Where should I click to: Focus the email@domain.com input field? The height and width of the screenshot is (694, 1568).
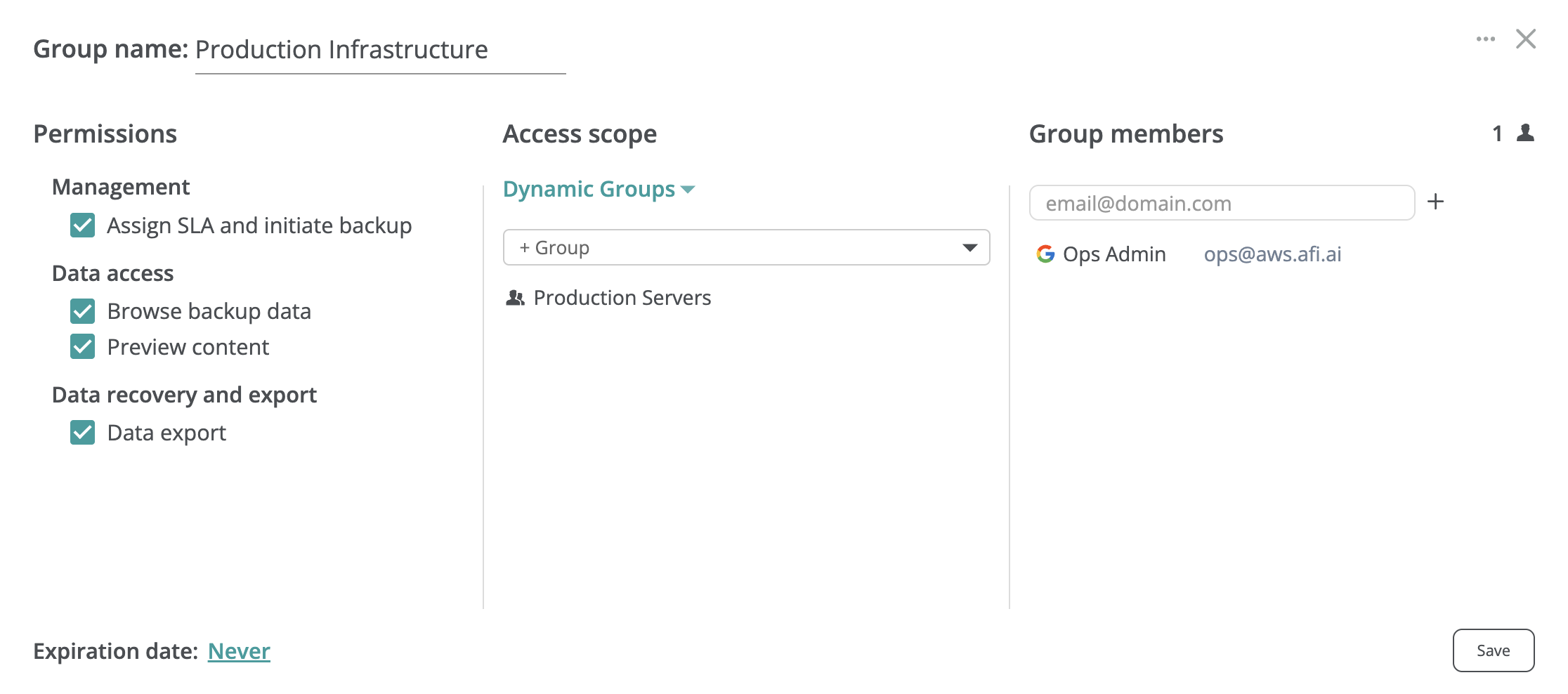[x=1221, y=203]
